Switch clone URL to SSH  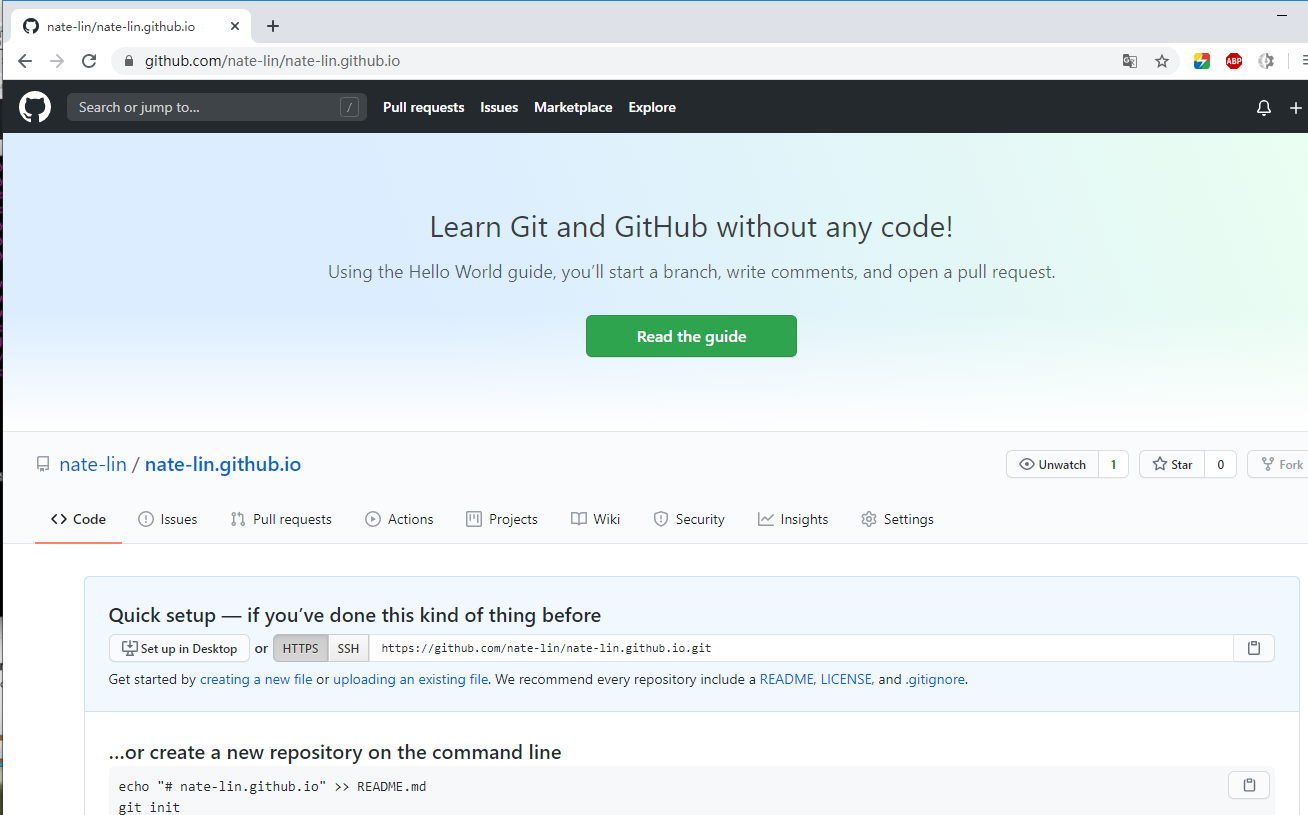[348, 648]
